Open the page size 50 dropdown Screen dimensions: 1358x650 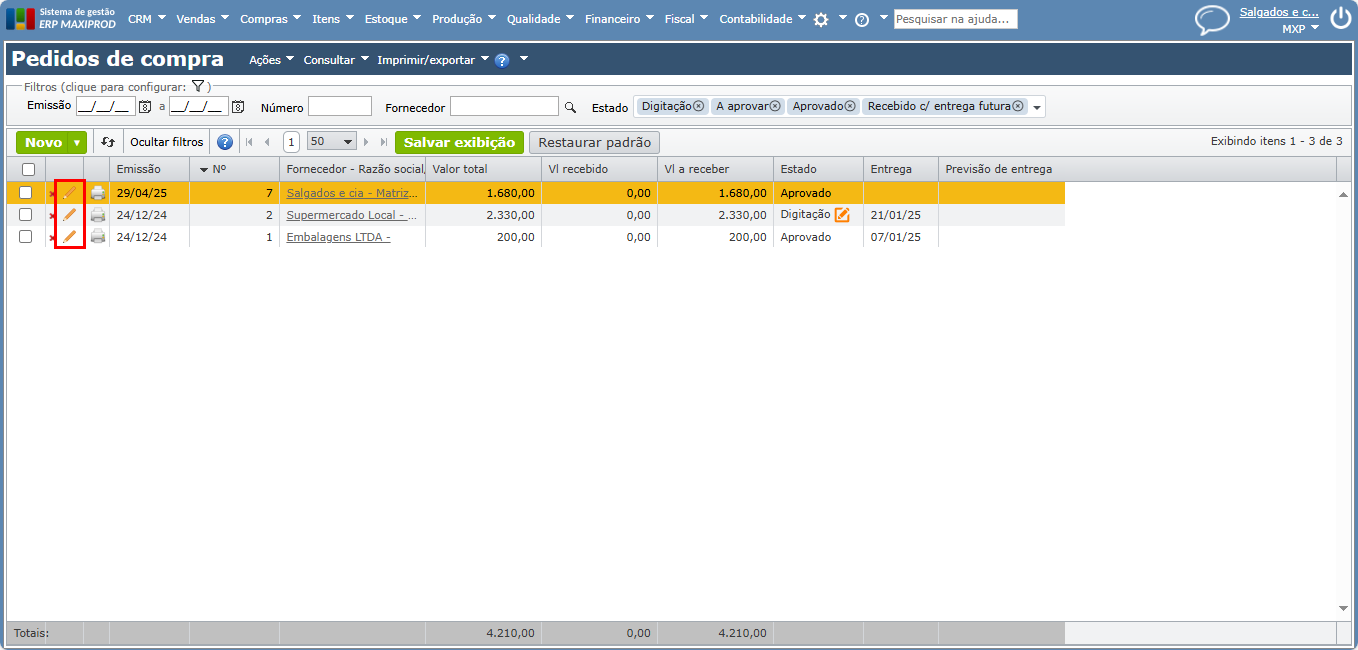tap(332, 142)
